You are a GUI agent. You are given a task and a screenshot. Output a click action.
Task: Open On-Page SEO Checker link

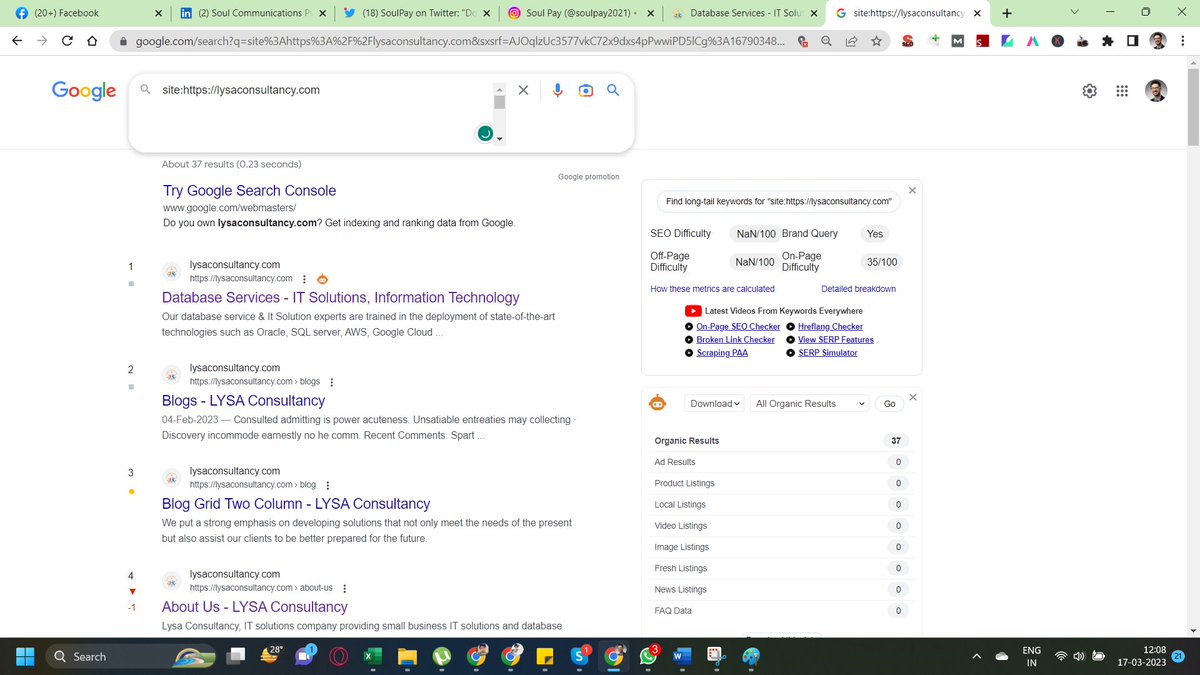coord(738,326)
